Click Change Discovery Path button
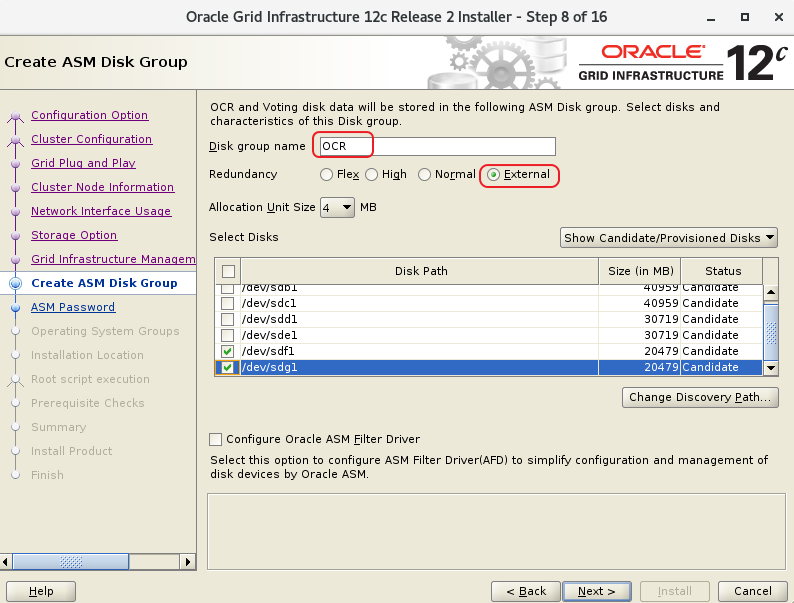Screen dimensions: 794x603 tap(699, 398)
